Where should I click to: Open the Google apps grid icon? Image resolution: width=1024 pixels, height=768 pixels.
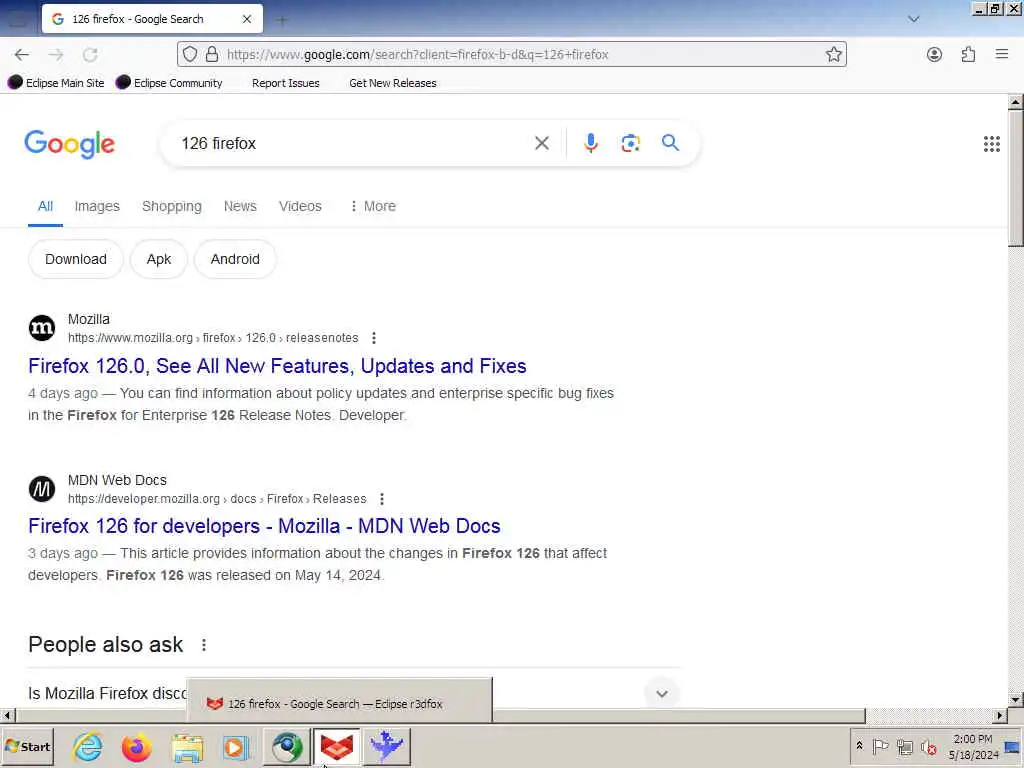pyautogui.click(x=991, y=144)
